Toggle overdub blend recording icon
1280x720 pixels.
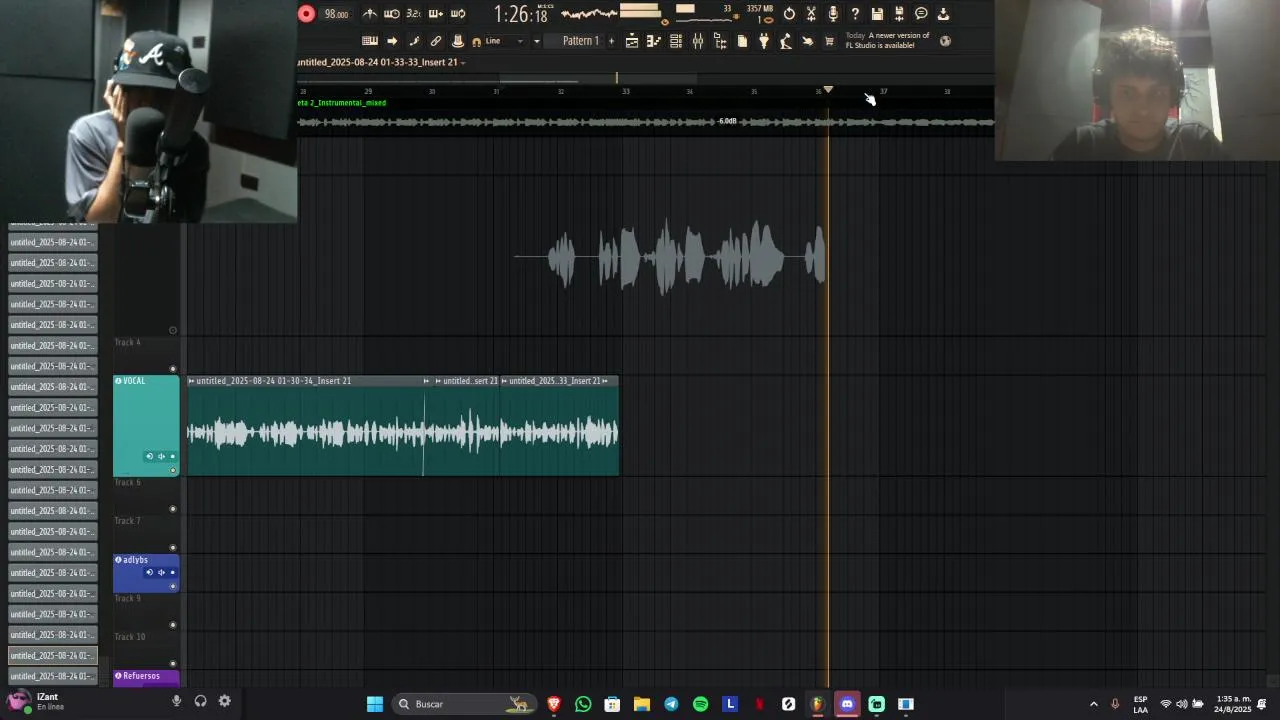click(x=436, y=14)
